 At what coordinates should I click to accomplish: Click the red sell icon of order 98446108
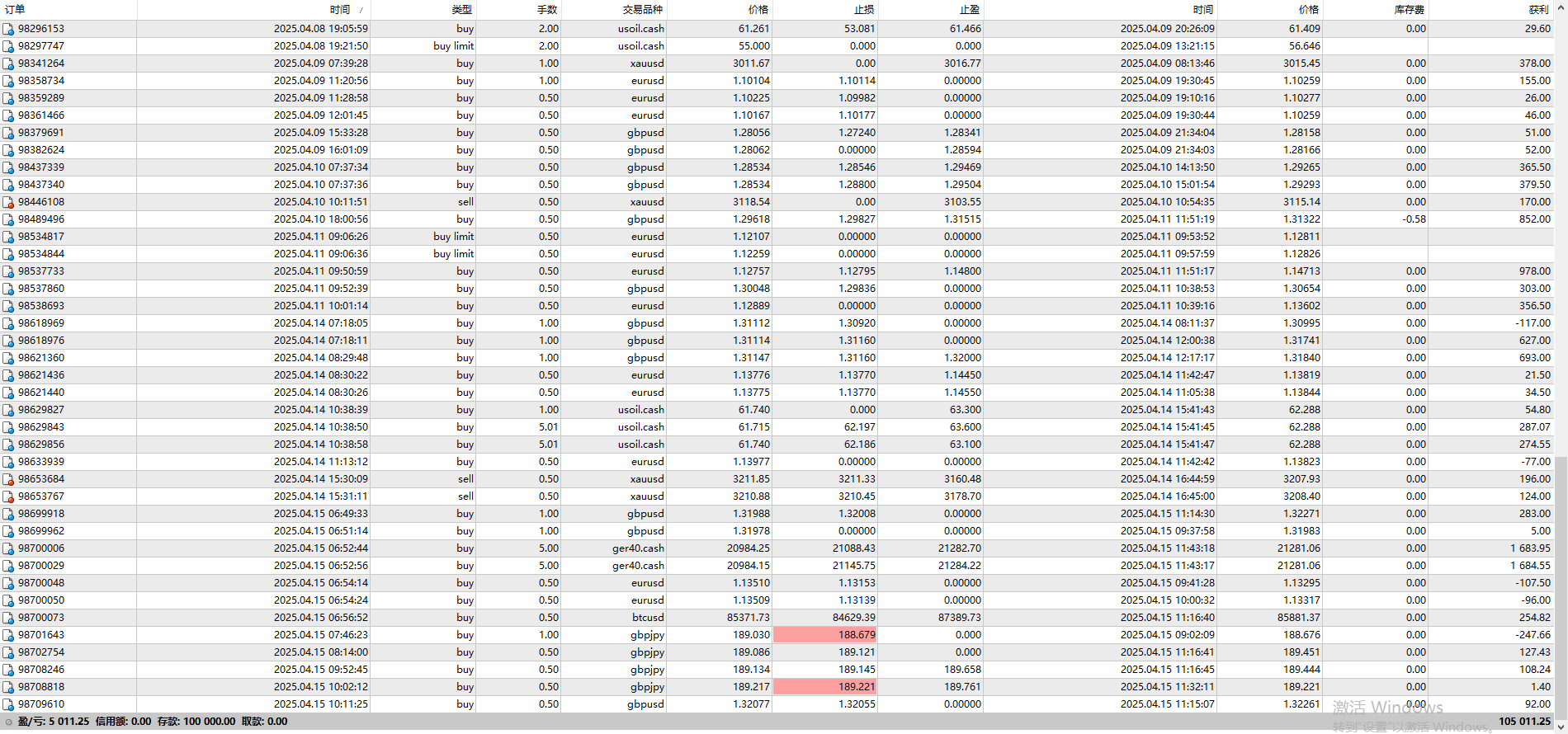tap(8, 202)
